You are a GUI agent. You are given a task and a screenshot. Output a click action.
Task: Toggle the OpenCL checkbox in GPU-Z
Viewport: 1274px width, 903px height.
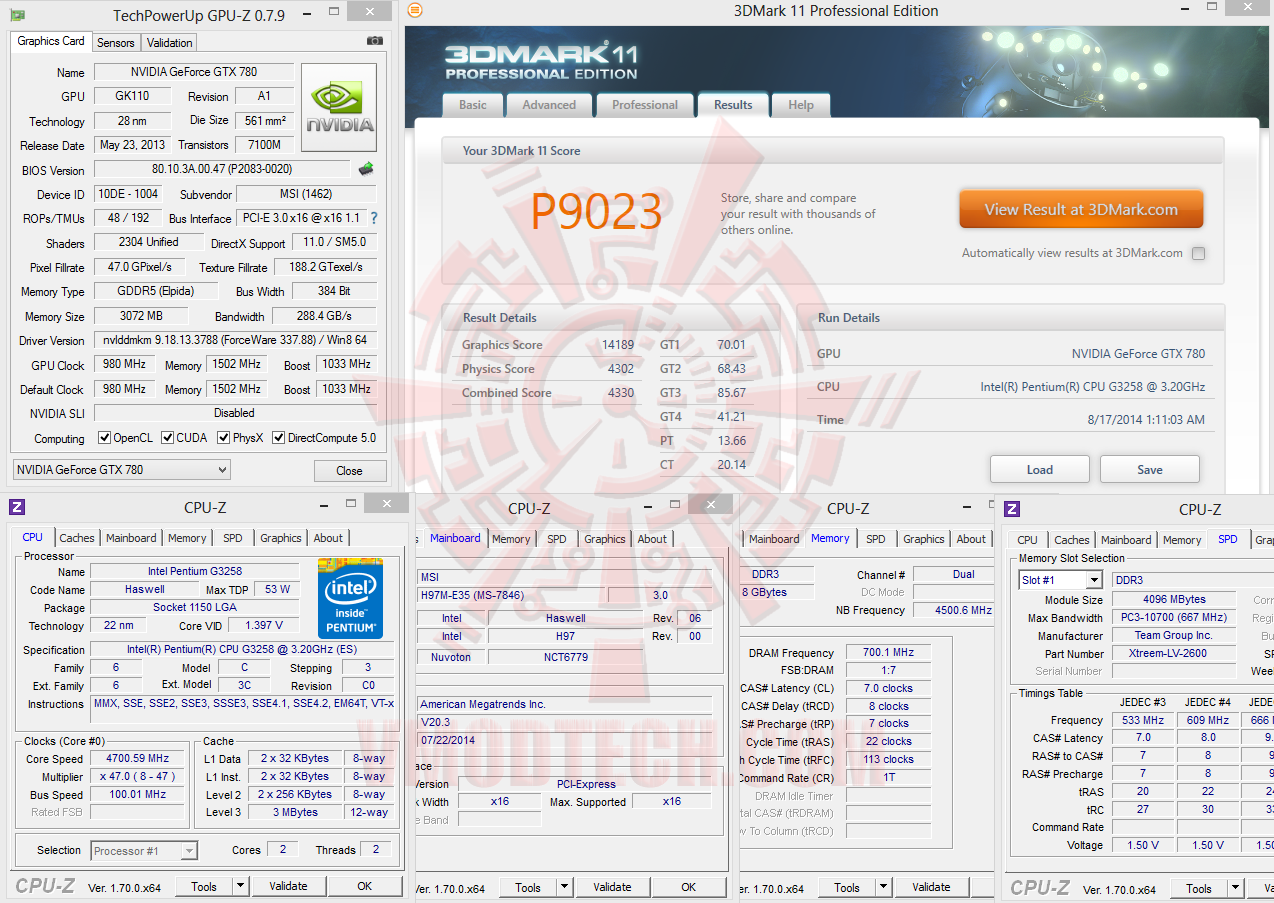(x=104, y=438)
